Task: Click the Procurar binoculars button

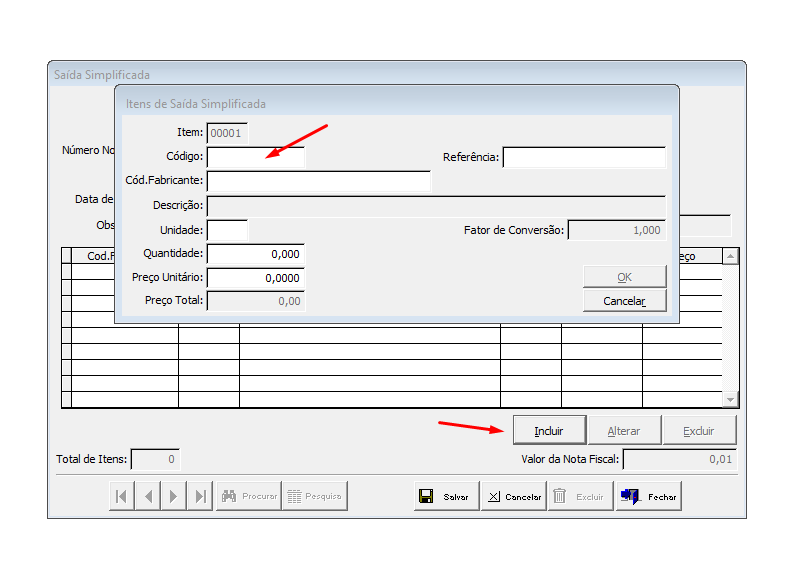Action: pos(248,496)
